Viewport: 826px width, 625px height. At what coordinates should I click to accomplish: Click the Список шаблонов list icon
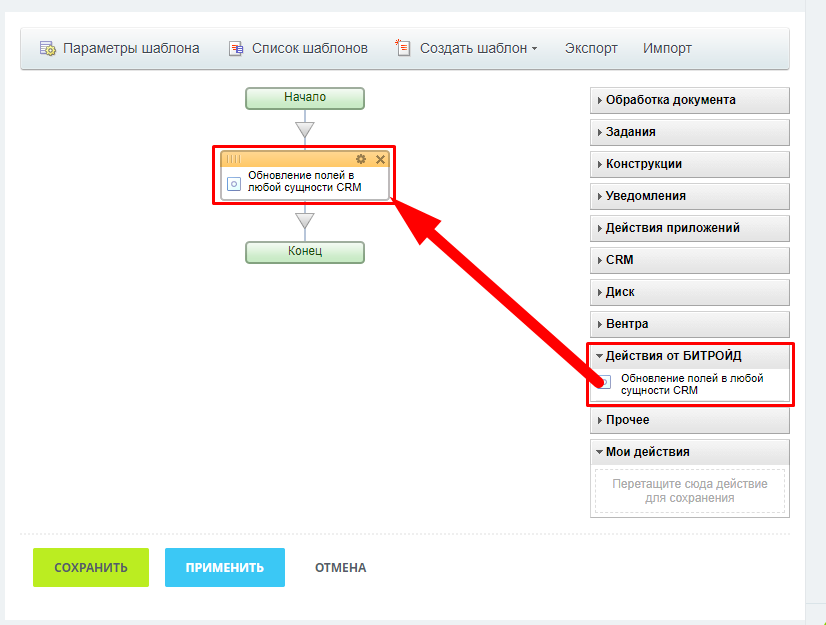236,48
